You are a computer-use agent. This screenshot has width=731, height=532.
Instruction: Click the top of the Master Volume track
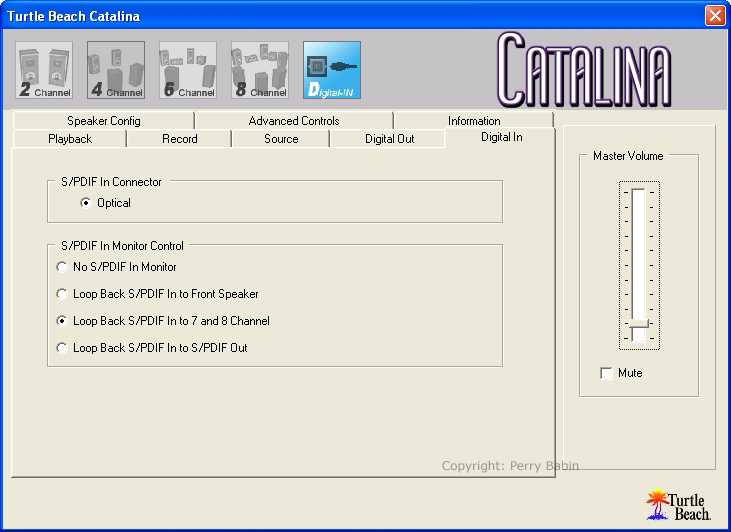(638, 192)
